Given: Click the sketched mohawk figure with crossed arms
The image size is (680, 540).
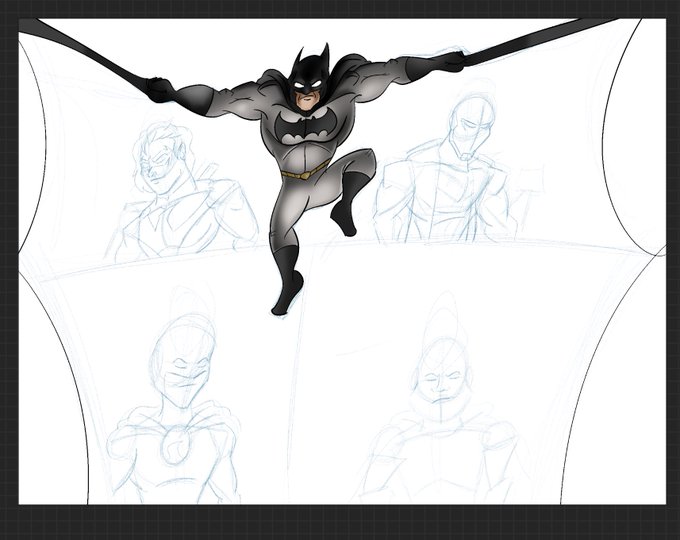Looking at the screenshot, I should pyautogui.click(x=442, y=401).
